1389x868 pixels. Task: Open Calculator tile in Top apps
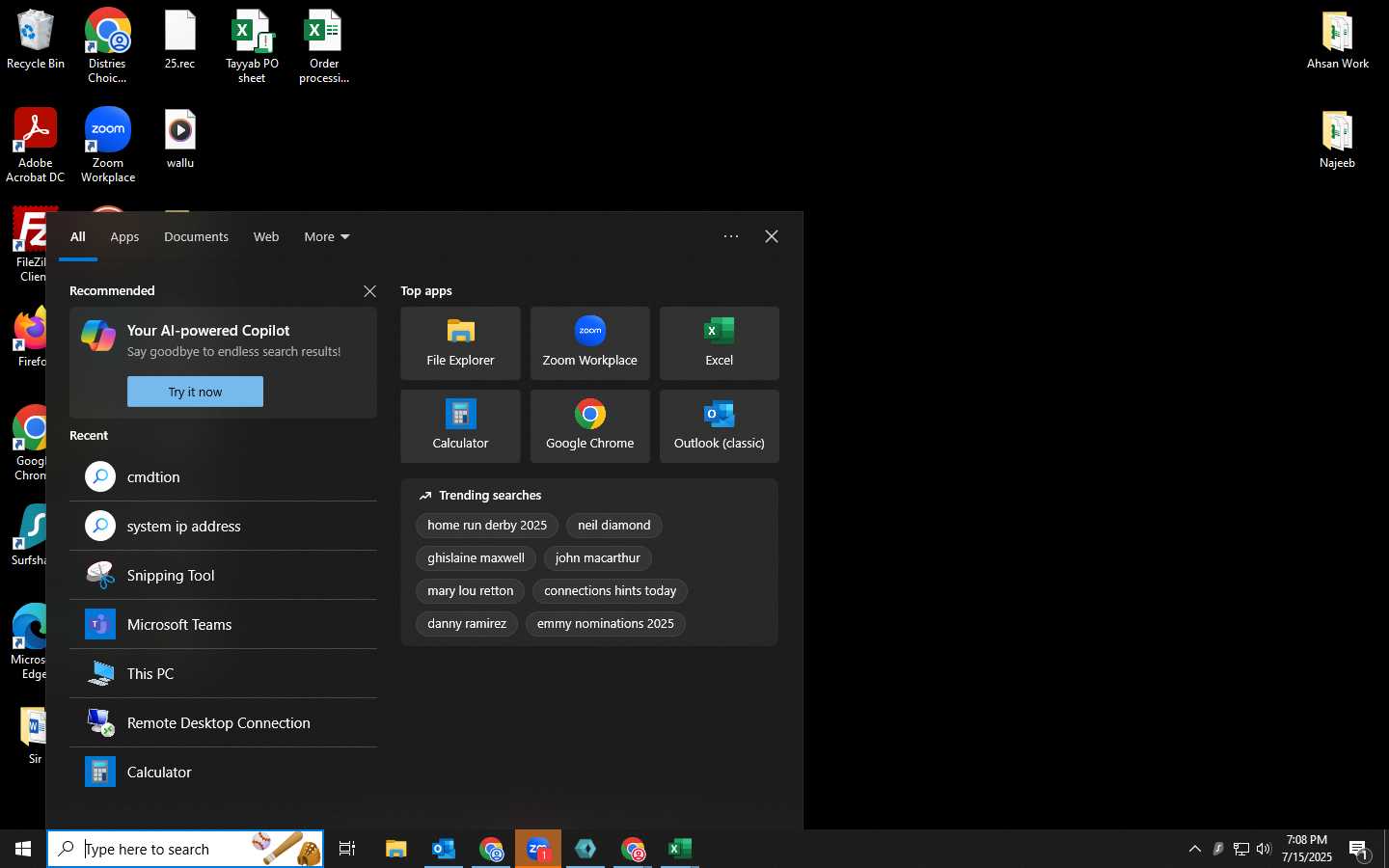click(460, 426)
